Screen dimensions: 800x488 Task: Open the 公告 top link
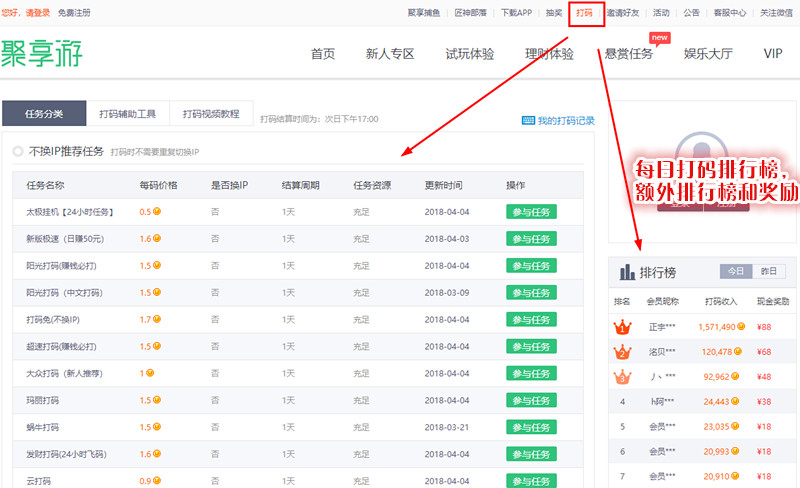tap(691, 13)
